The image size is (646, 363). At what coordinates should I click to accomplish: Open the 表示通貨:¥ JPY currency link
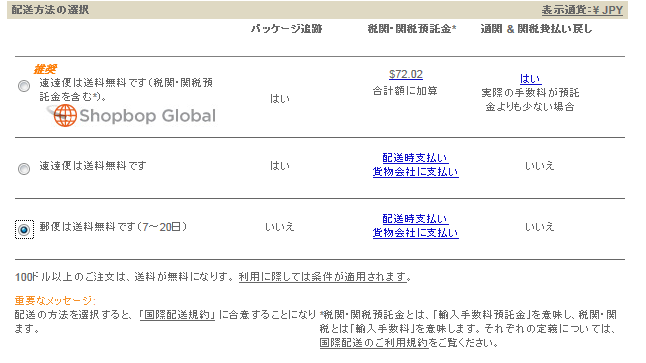coord(582,9)
